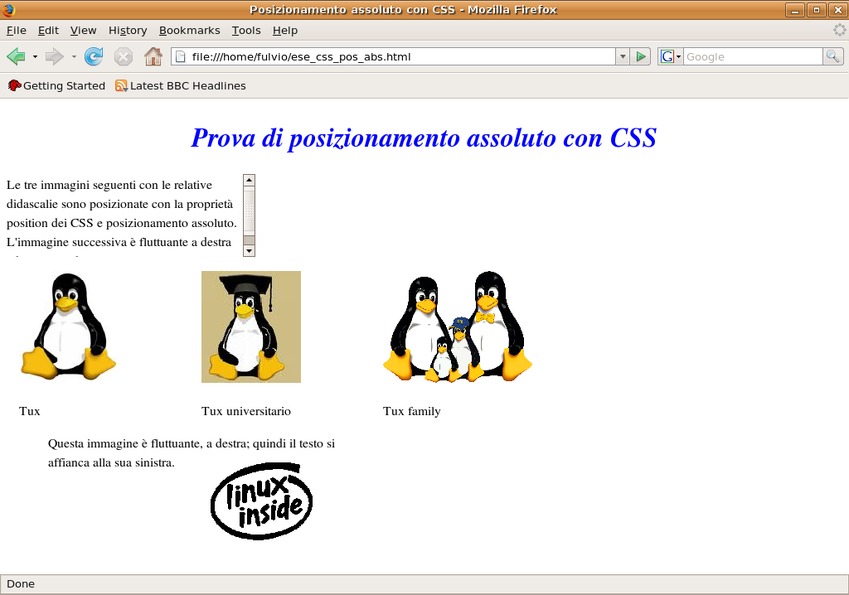The height and width of the screenshot is (595, 849).
Task: Close the Firefox window
Action: 838,10
